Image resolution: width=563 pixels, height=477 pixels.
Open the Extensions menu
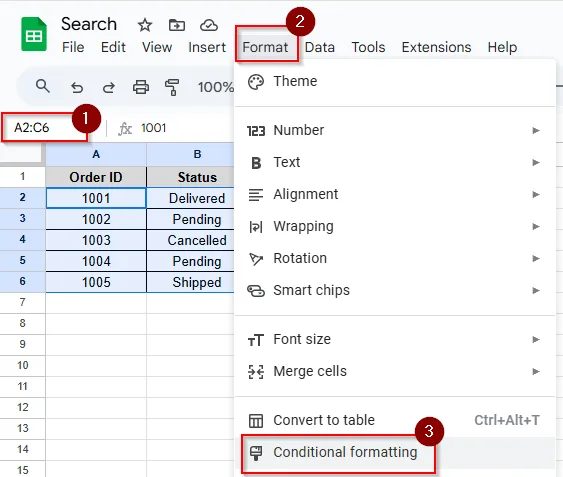pos(436,47)
